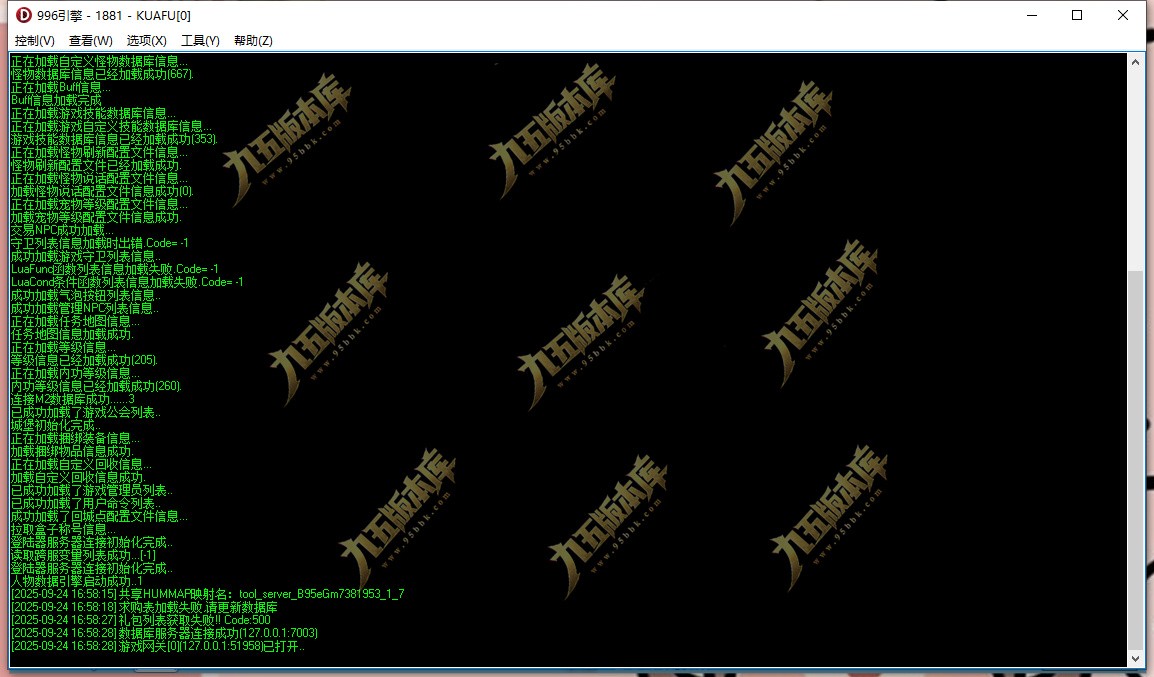
Task: Open the 工具(Y) menu
Action: [200, 40]
